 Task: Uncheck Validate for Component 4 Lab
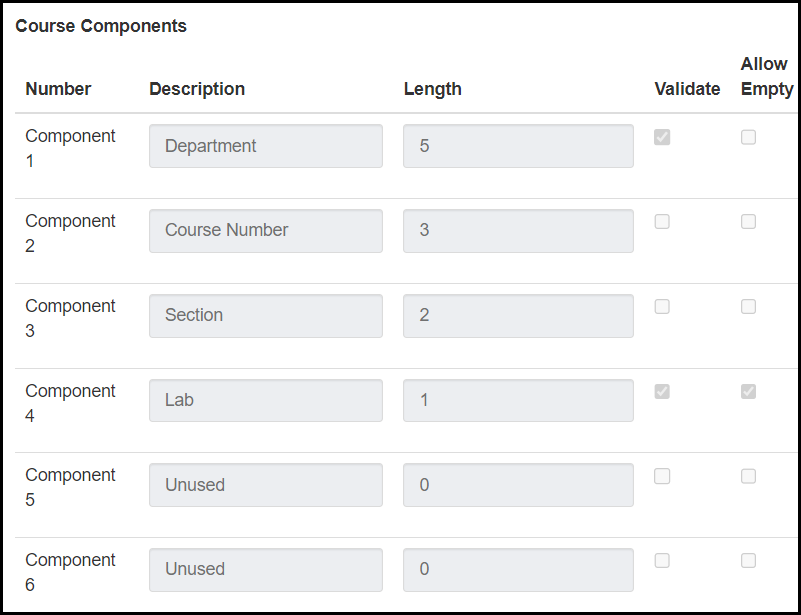point(662,392)
